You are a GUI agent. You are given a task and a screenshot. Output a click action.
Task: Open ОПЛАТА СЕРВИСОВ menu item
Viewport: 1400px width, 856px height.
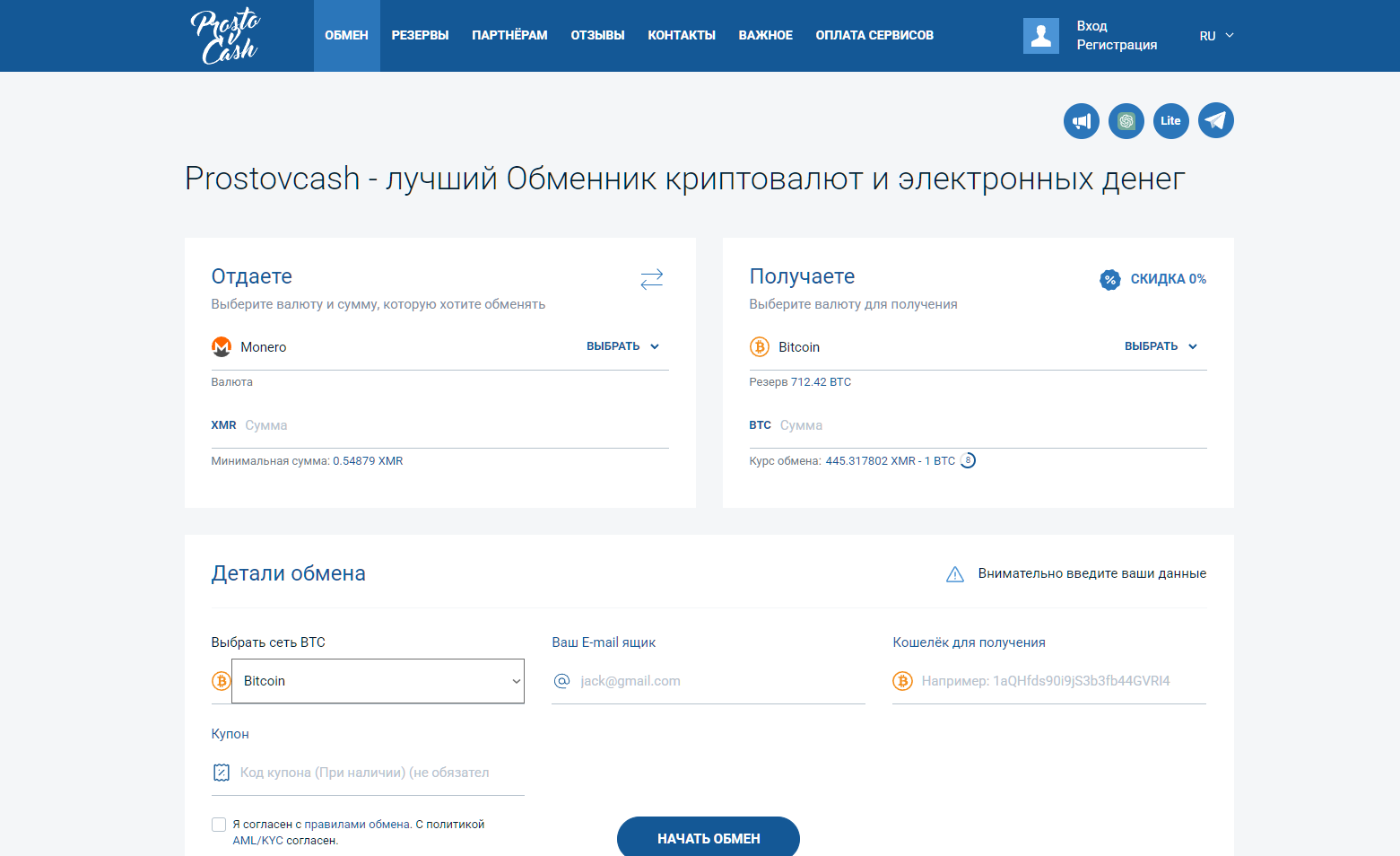(x=874, y=36)
